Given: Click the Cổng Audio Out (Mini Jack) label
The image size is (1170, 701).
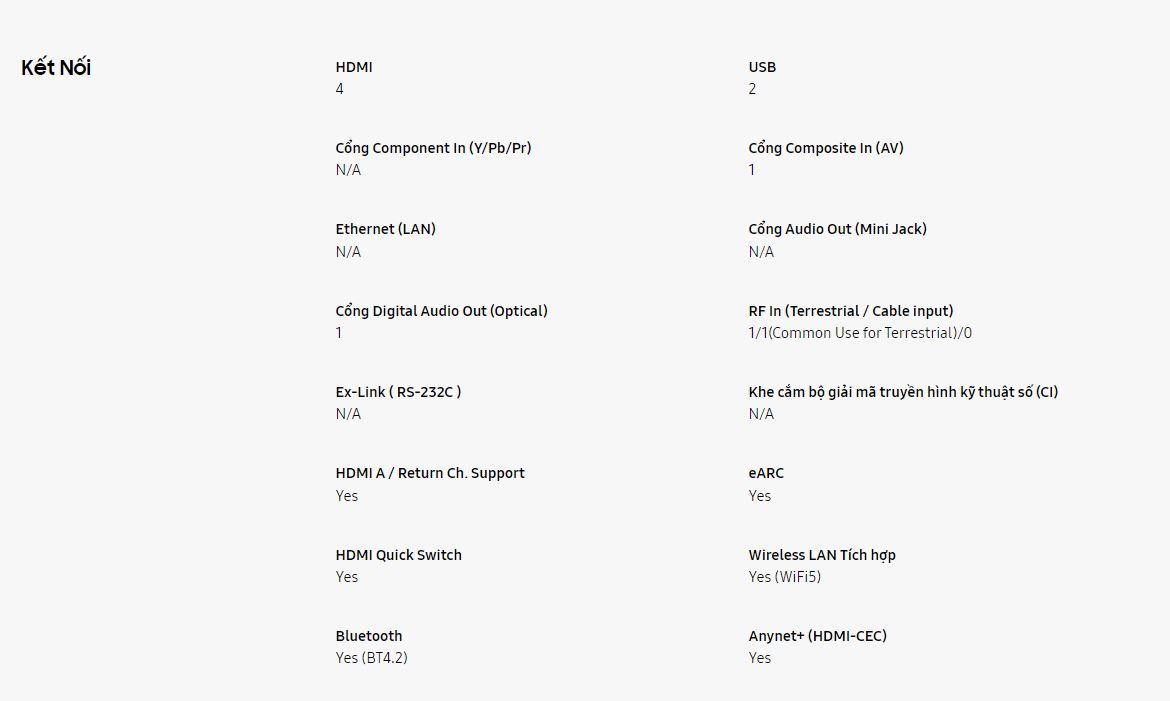Looking at the screenshot, I should 837,229.
